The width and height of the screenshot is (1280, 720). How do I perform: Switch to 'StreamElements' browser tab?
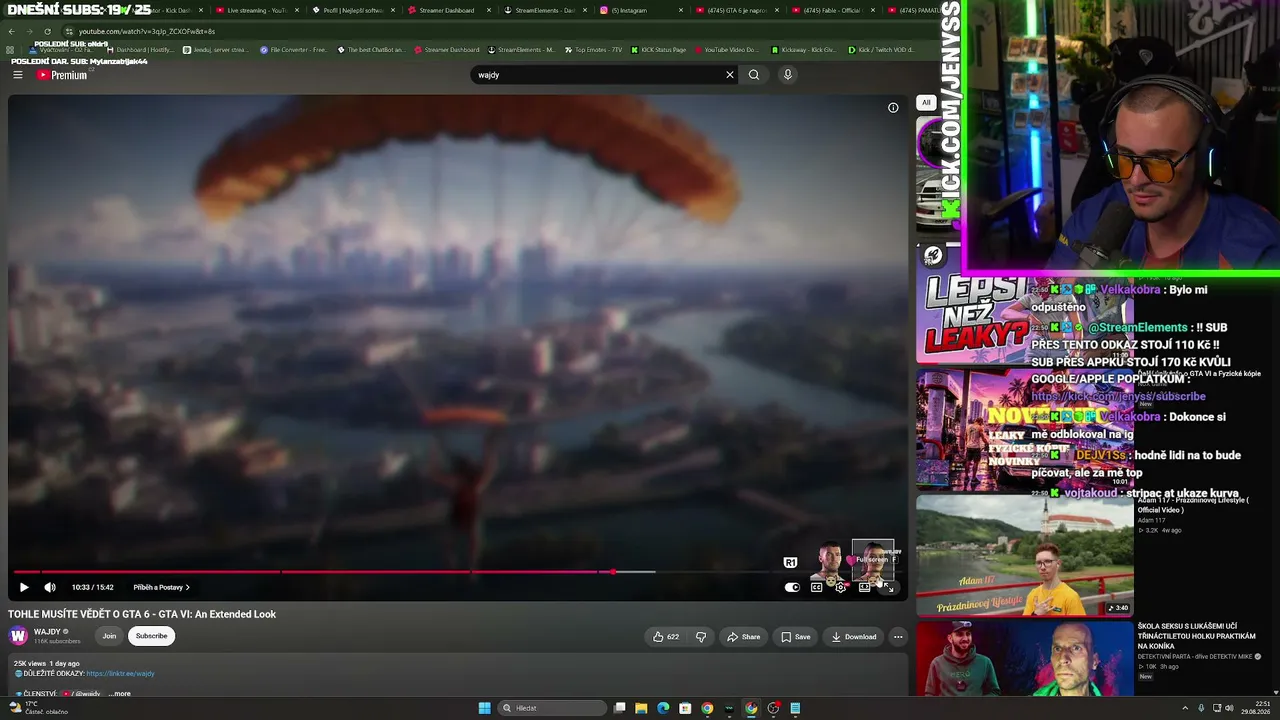click(x=545, y=10)
